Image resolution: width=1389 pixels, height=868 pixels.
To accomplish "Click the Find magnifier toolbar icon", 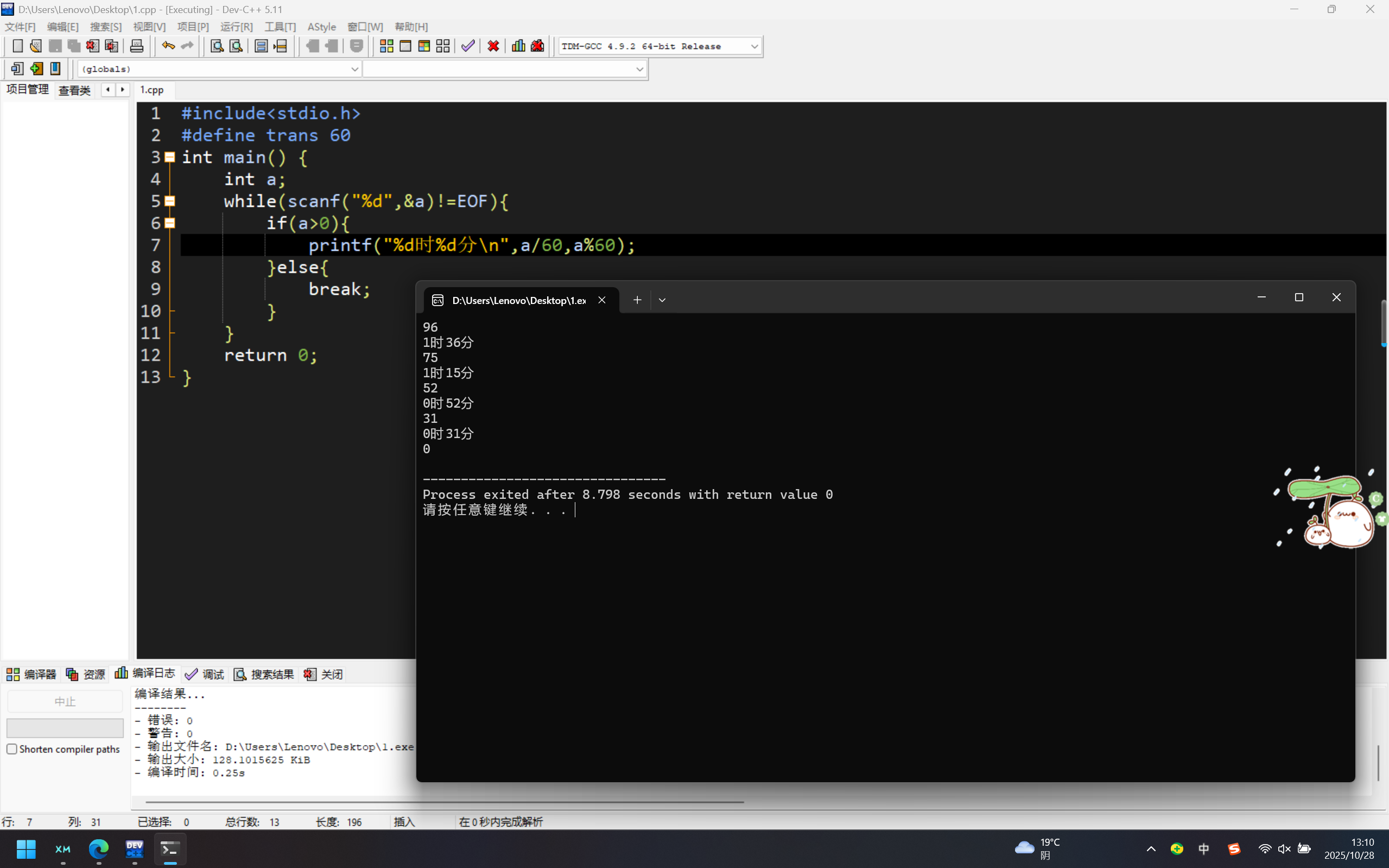I will pos(217,46).
